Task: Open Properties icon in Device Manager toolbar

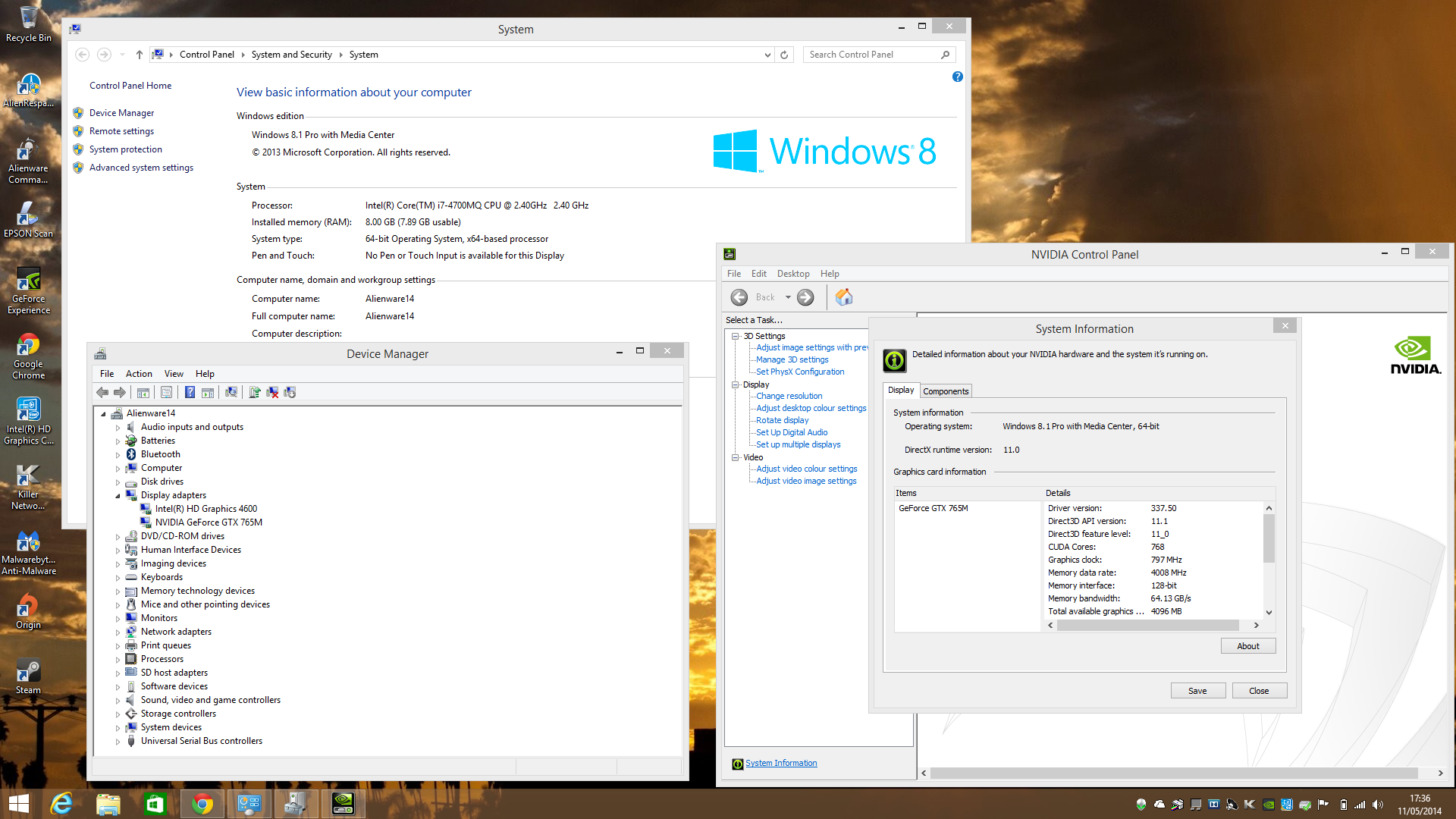Action: [x=167, y=392]
